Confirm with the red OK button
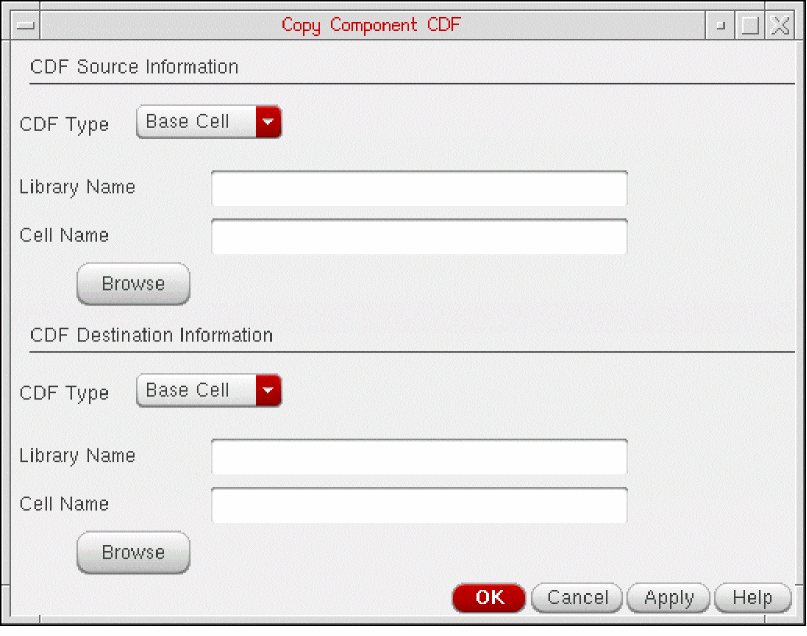This screenshot has height=636, width=807. (489, 598)
